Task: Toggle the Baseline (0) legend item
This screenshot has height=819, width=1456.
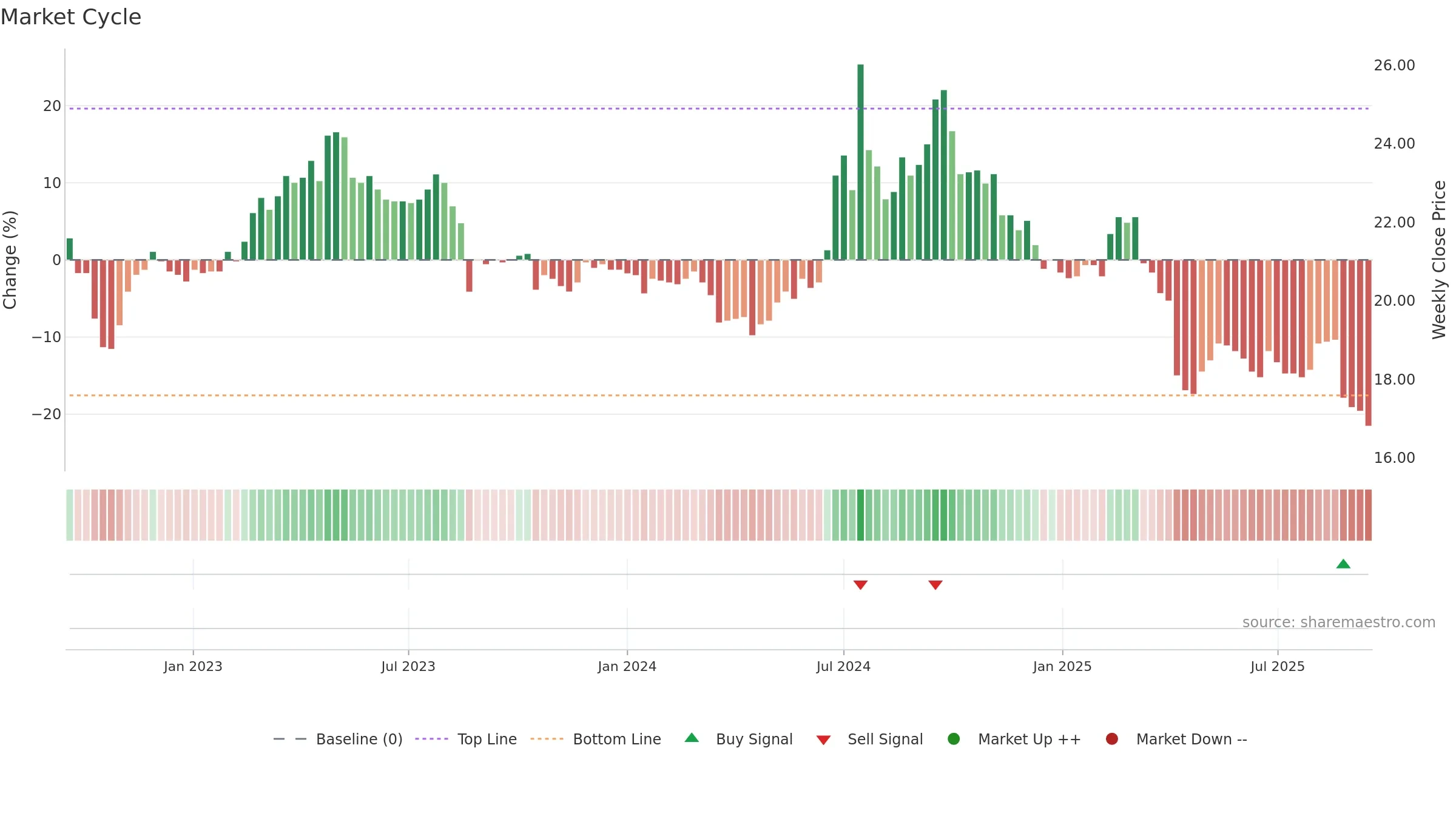Action: tap(338, 739)
